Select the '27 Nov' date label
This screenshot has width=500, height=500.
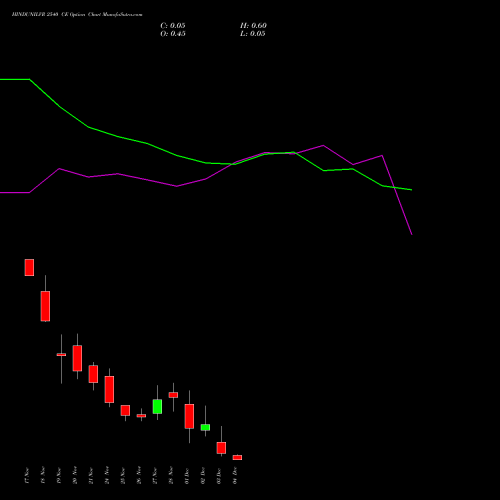155,476
